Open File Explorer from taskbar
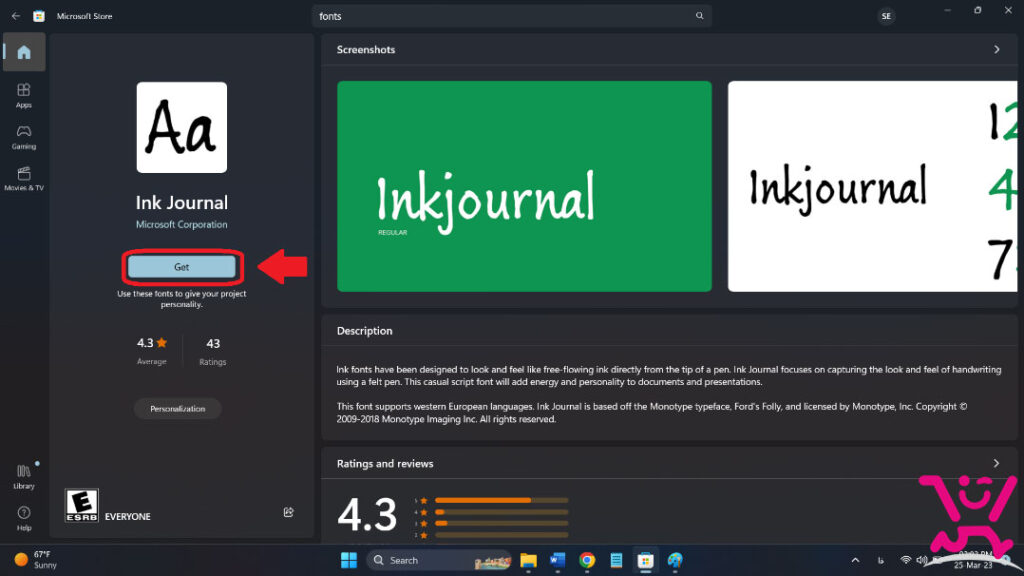The width and height of the screenshot is (1024, 576). tap(528, 560)
